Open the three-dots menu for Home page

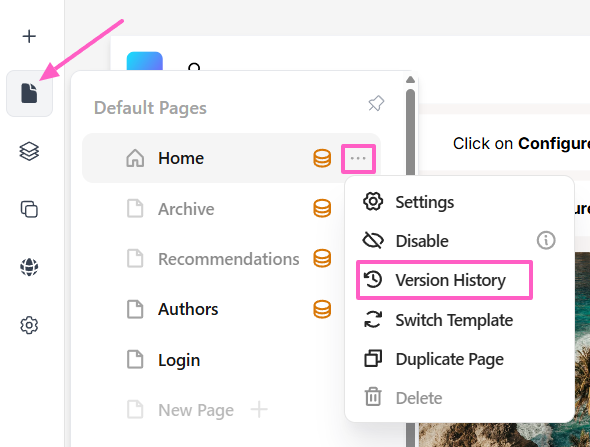click(358, 158)
